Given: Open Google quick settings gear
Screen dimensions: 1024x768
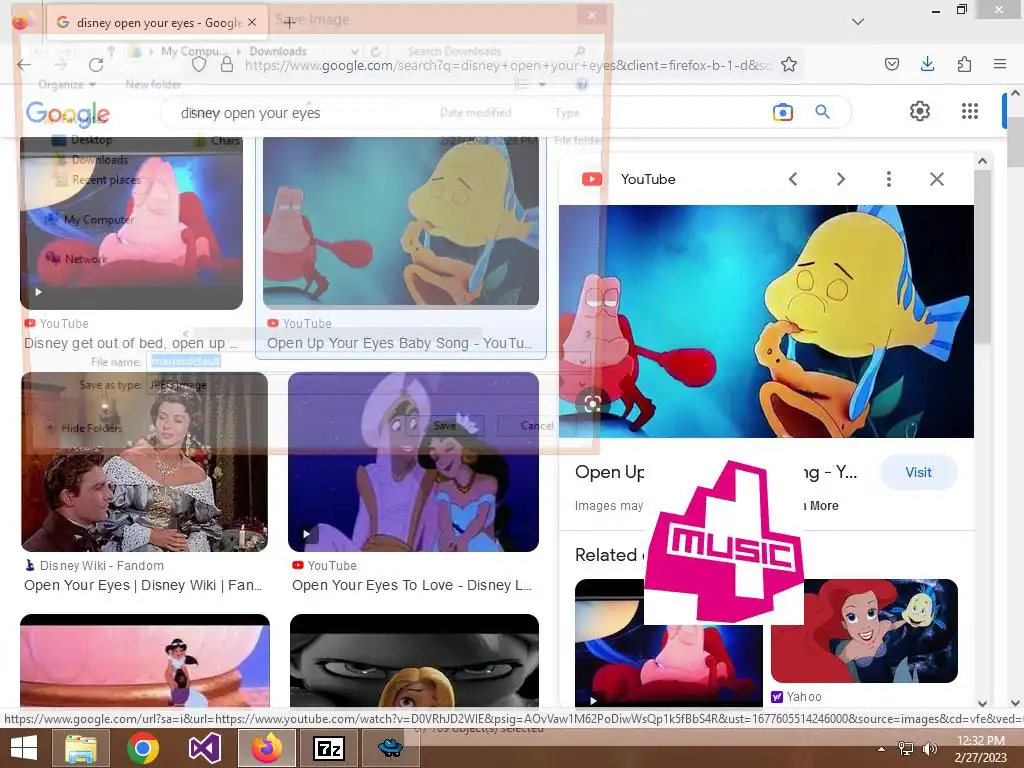Looking at the screenshot, I should click(x=920, y=111).
